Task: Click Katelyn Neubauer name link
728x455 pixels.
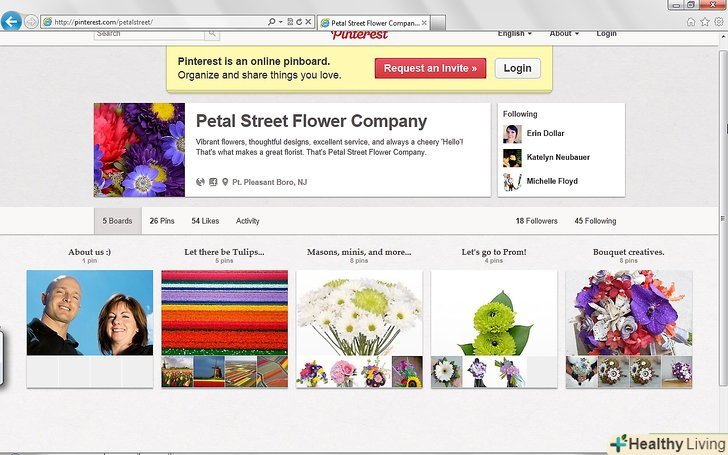Action: point(558,157)
